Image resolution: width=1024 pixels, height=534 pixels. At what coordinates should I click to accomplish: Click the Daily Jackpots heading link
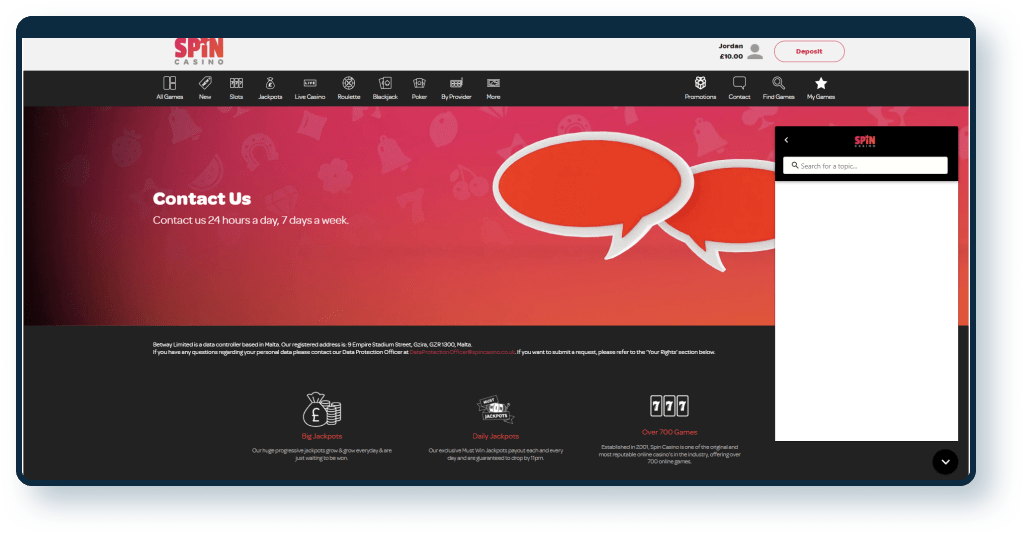(x=496, y=436)
